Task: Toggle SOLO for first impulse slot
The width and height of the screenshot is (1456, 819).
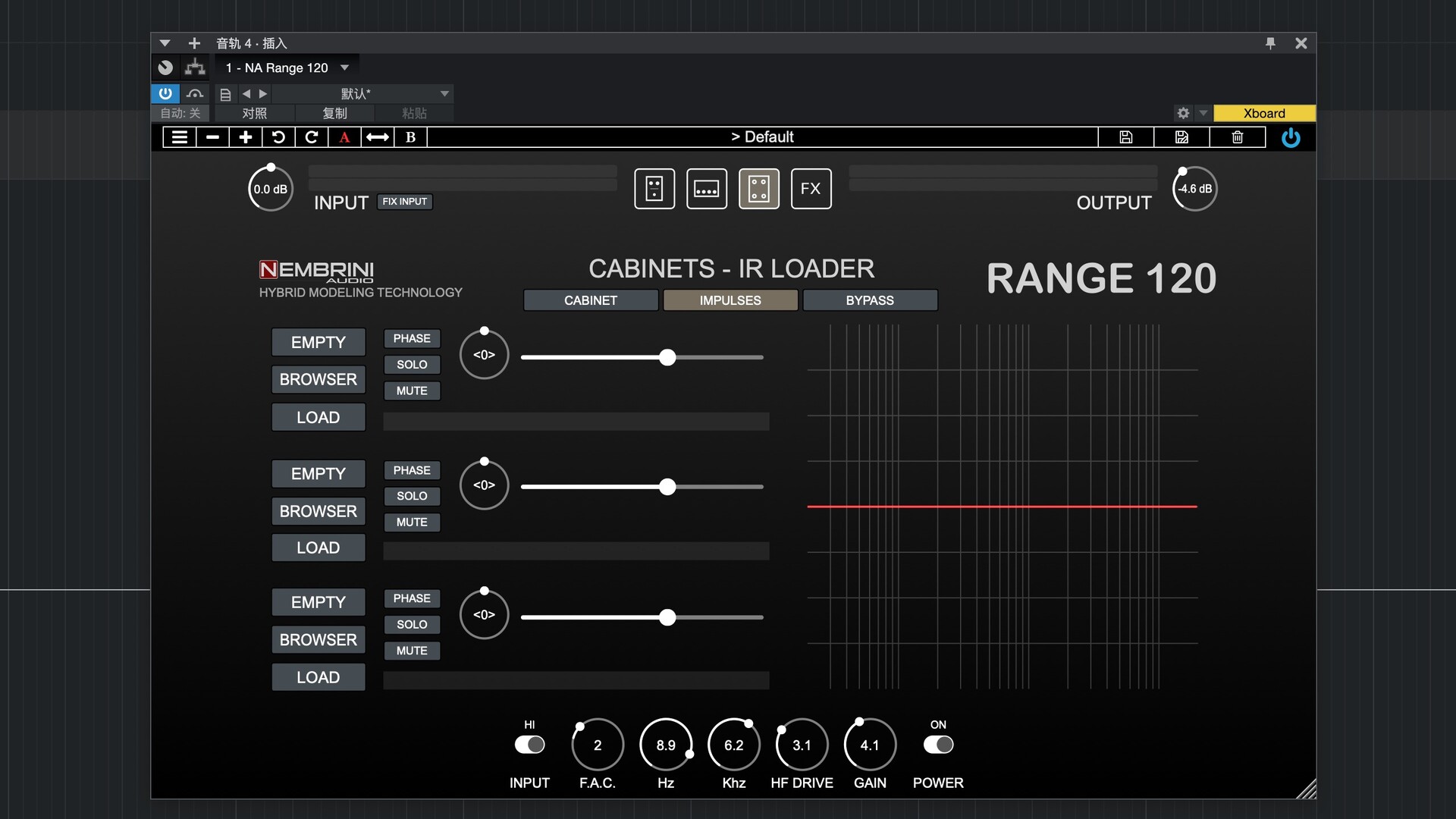Action: (x=412, y=365)
